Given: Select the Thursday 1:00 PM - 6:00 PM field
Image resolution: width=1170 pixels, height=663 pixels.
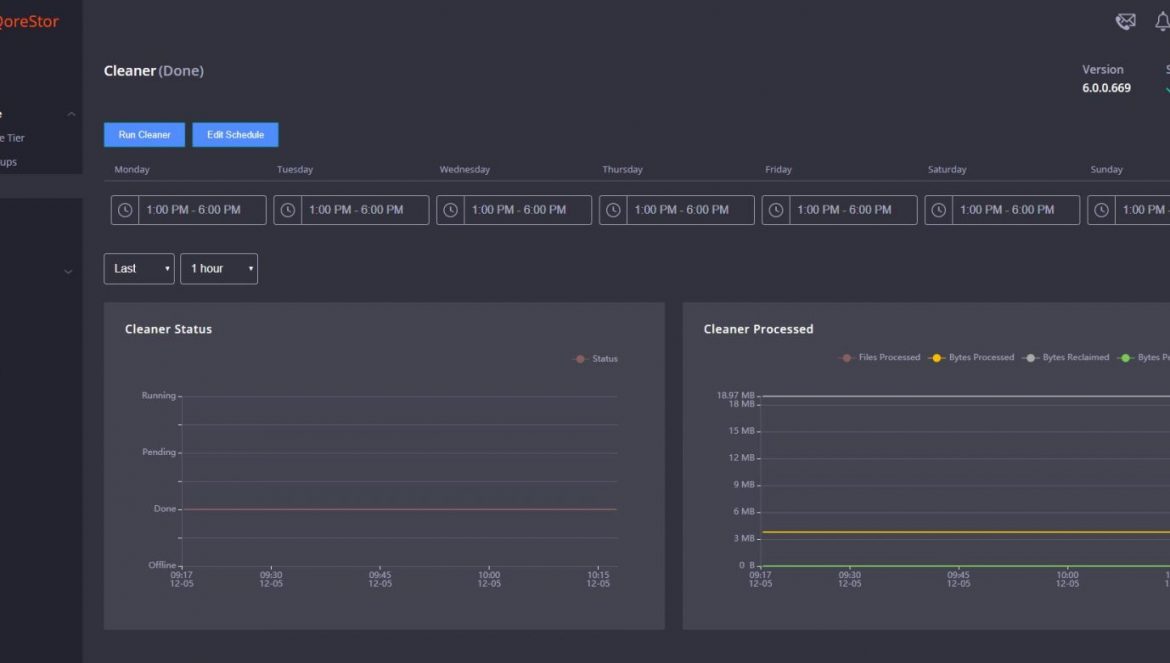Looking at the screenshot, I should 677,210.
